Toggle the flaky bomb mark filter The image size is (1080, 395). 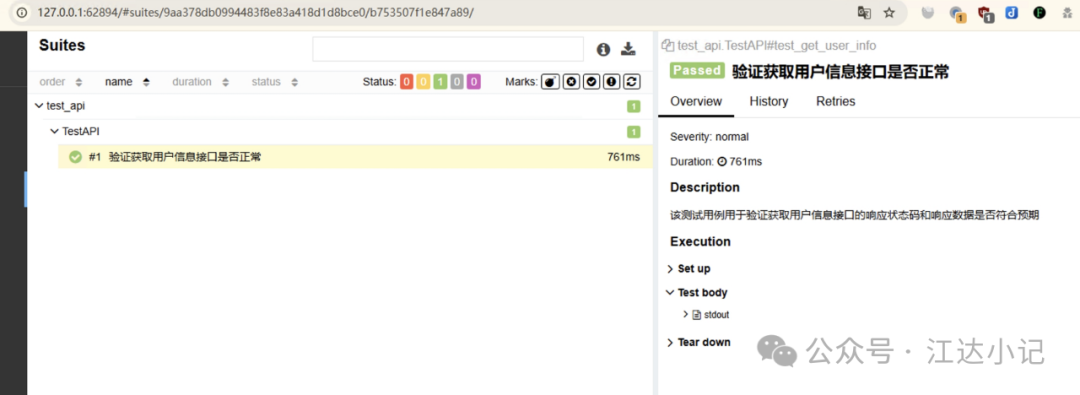pyautogui.click(x=550, y=82)
